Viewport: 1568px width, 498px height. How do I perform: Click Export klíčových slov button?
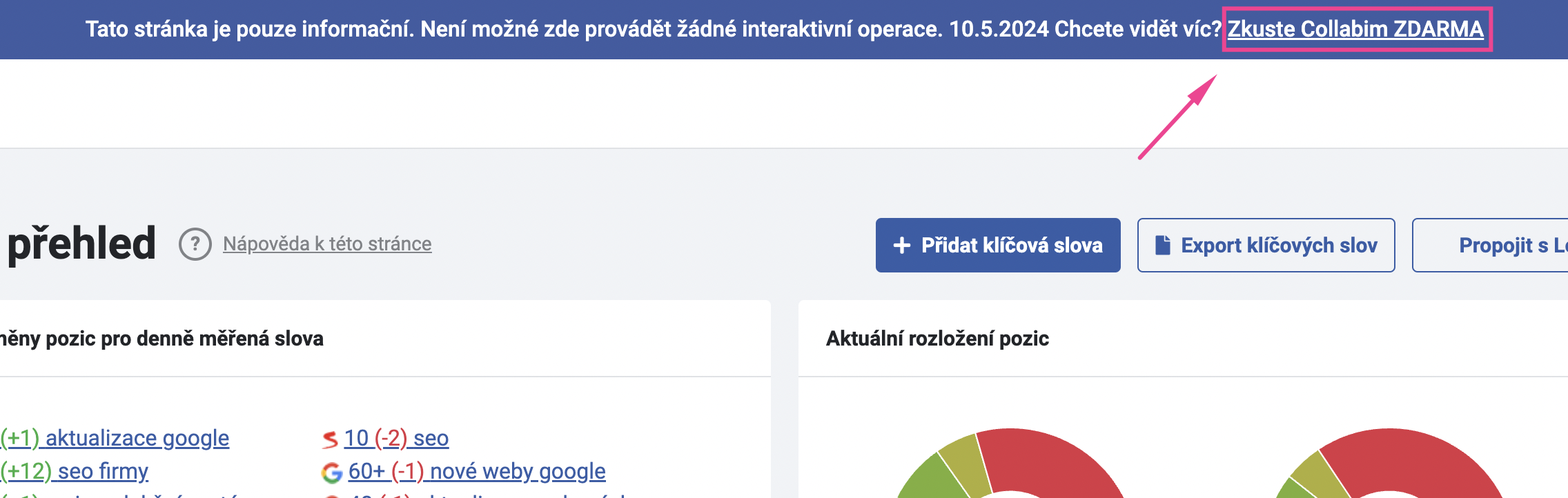1266,245
